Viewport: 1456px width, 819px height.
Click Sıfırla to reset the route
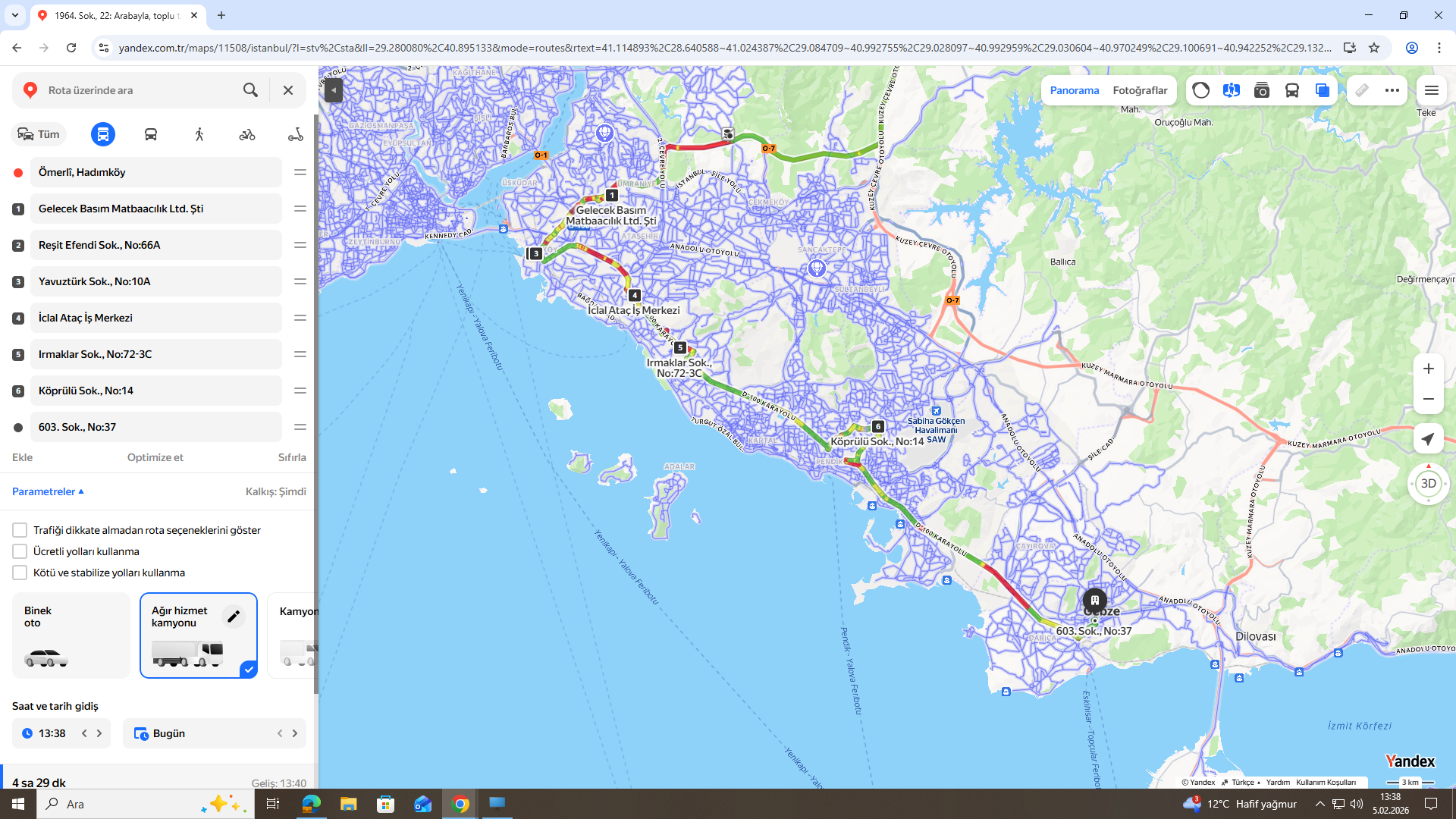tap(292, 457)
